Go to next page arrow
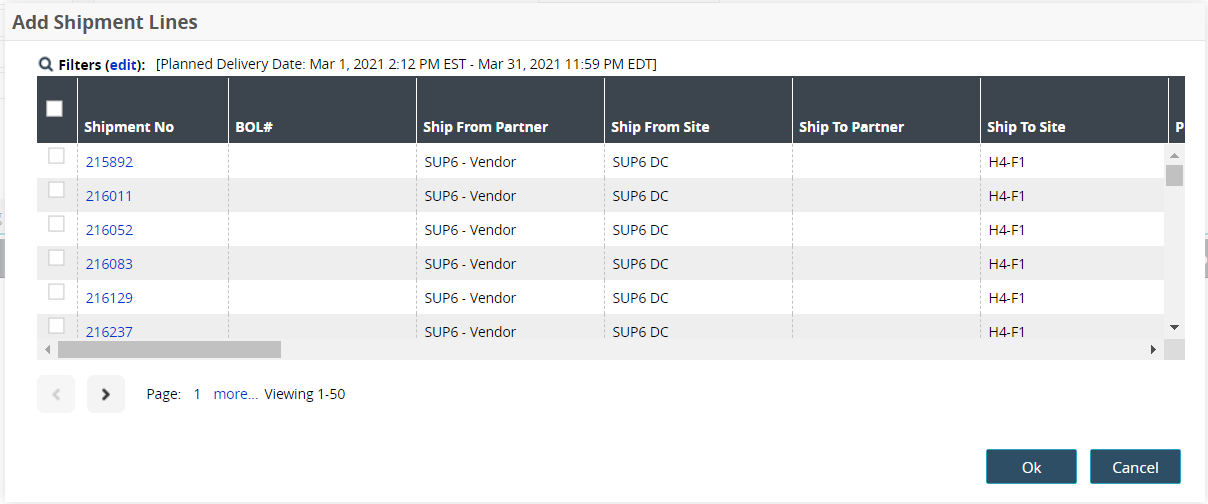1208x504 pixels. point(106,394)
